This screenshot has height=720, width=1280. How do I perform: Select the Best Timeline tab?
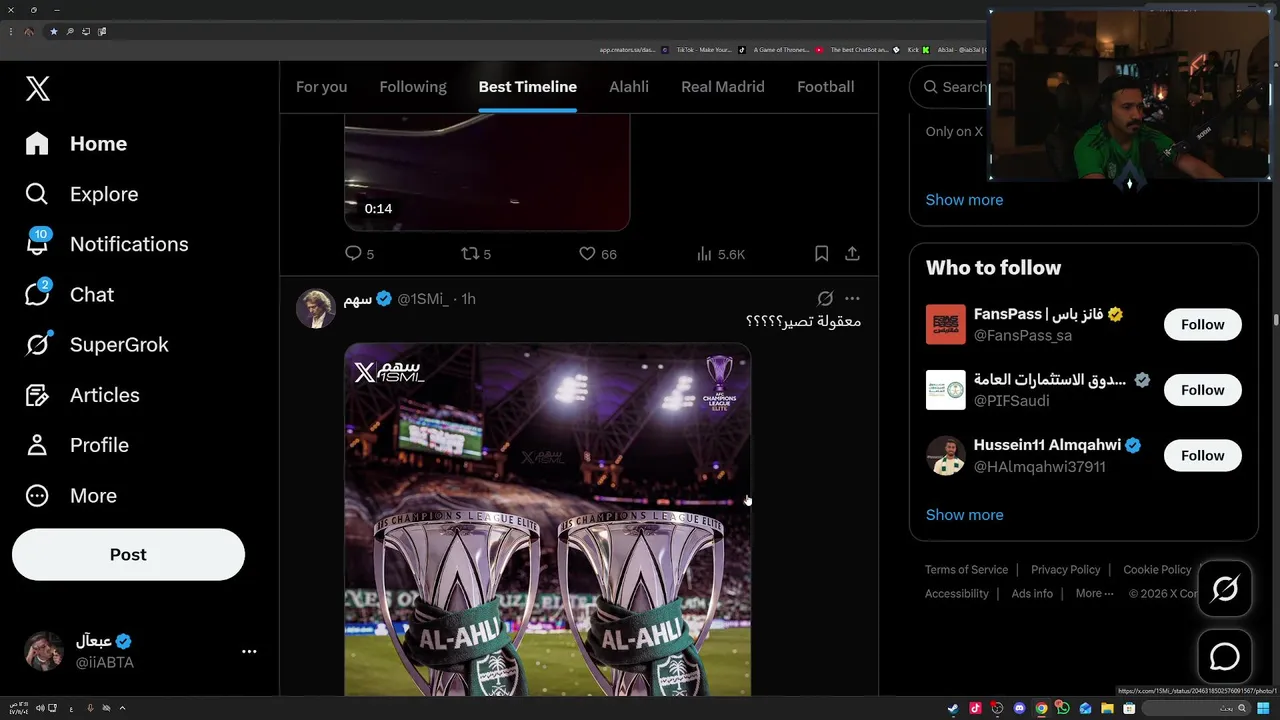528,87
